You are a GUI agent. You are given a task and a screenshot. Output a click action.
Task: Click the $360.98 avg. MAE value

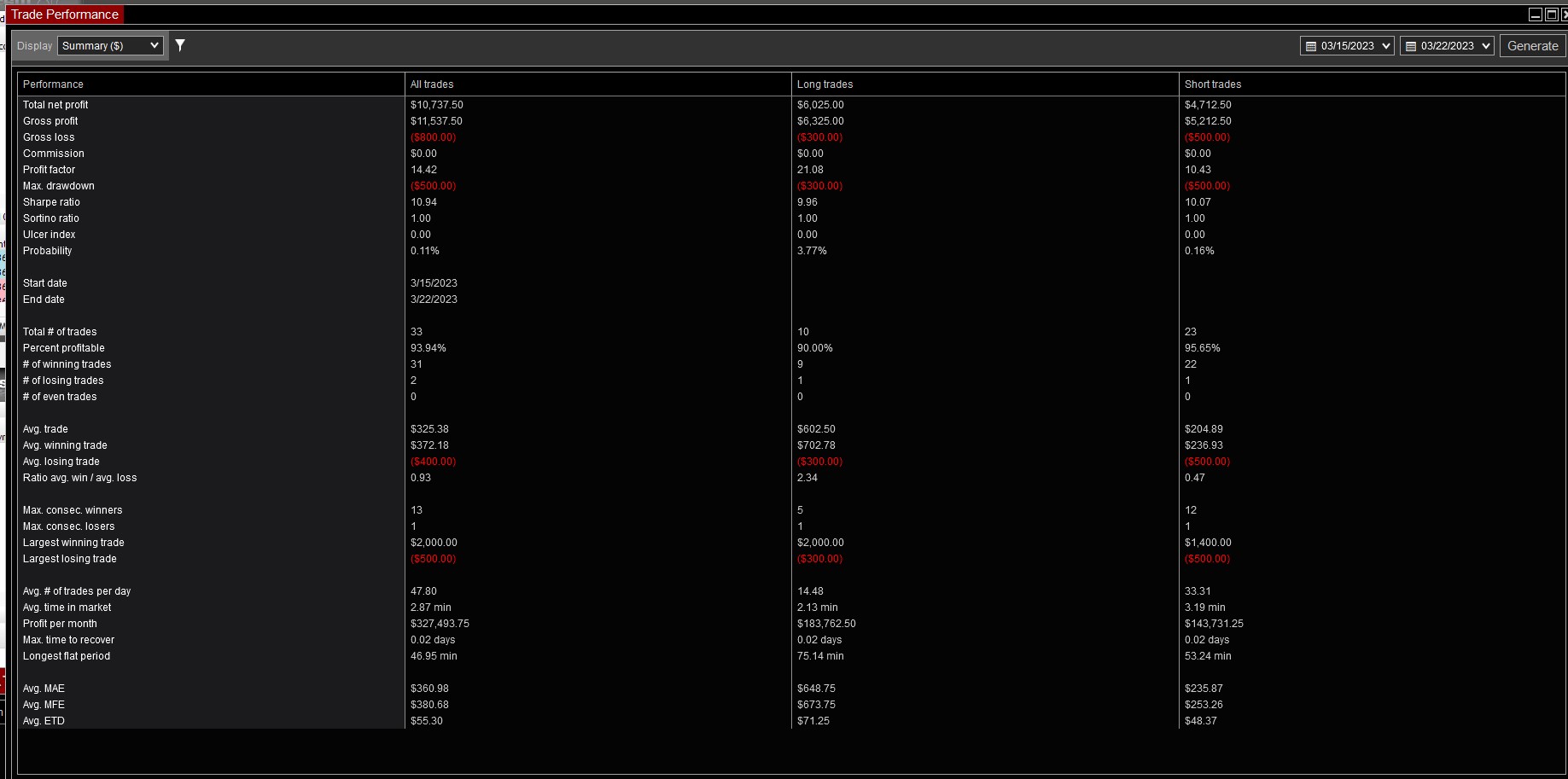pyautogui.click(x=429, y=689)
